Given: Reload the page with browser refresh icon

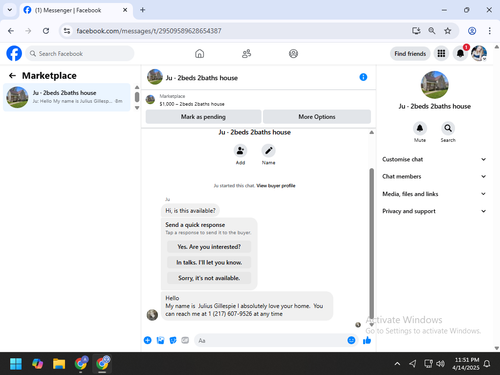Looking at the screenshot, I should [x=46, y=31].
